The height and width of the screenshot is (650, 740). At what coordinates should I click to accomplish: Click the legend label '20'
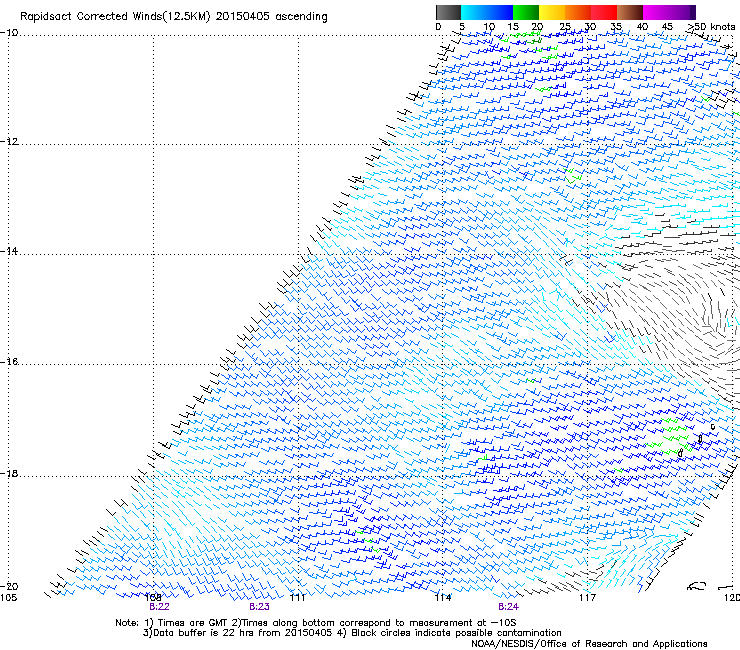537,27
